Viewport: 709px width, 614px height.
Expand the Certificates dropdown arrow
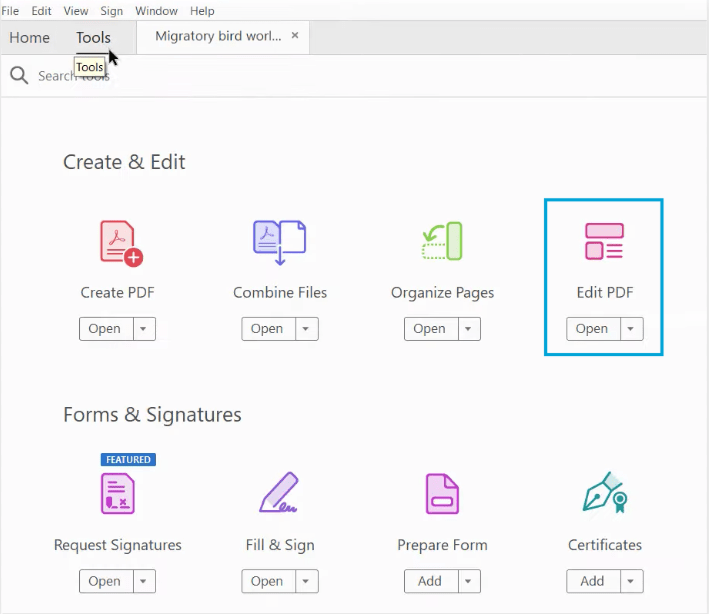point(631,581)
